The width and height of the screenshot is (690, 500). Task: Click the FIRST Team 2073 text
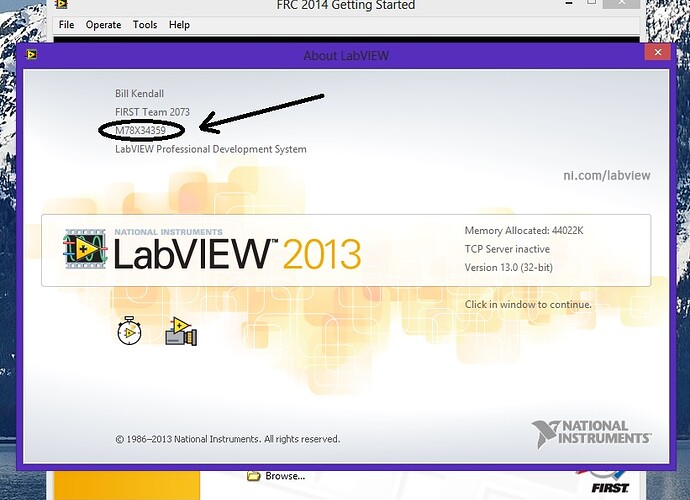coord(152,112)
